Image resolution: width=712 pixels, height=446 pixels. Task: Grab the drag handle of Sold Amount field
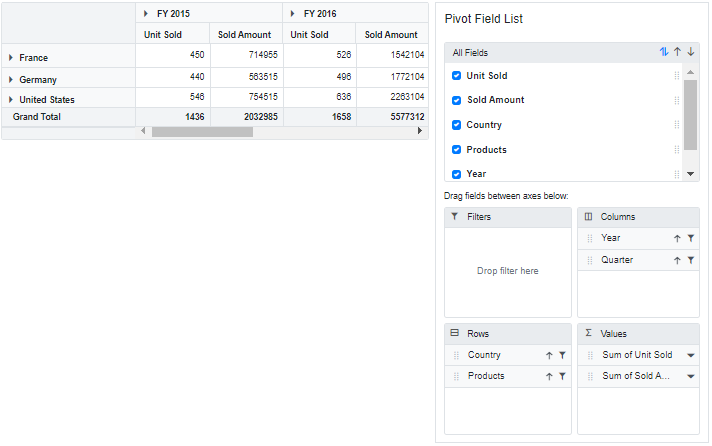[x=677, y=100]
